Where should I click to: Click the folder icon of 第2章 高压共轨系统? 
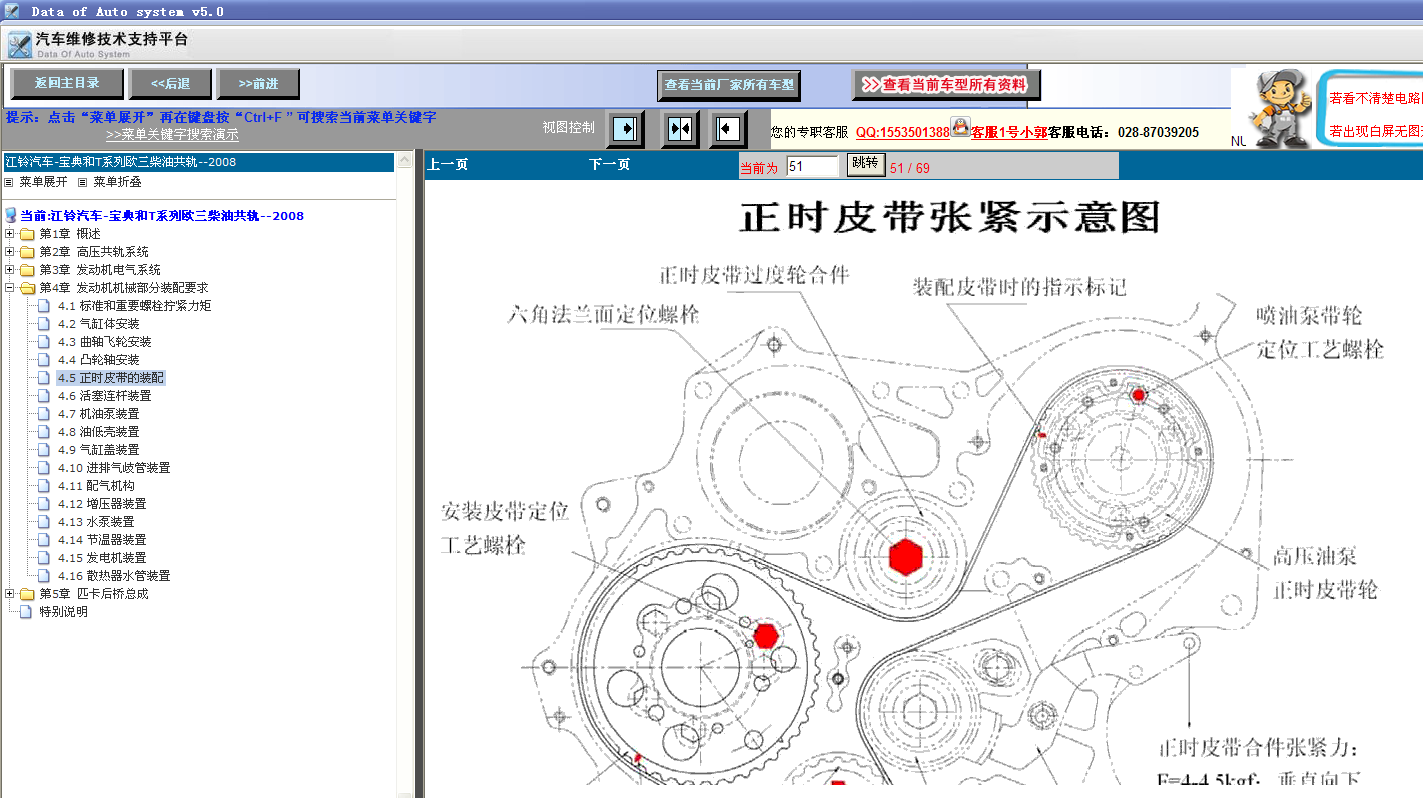(x=27, y=252)
